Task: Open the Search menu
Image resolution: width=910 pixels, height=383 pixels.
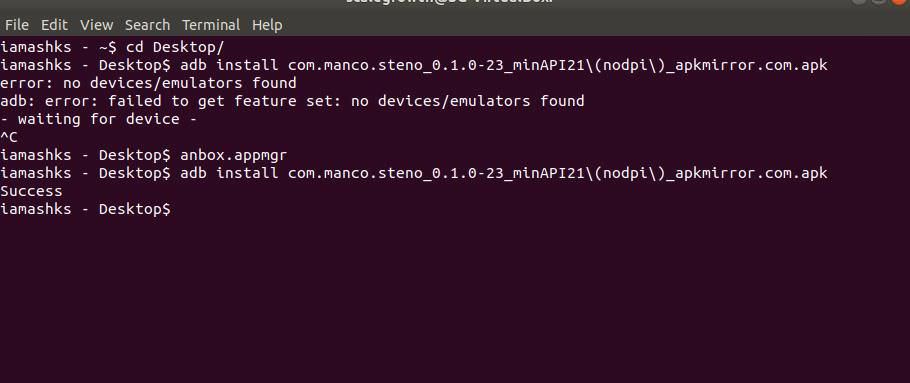Action: point(147,25)
